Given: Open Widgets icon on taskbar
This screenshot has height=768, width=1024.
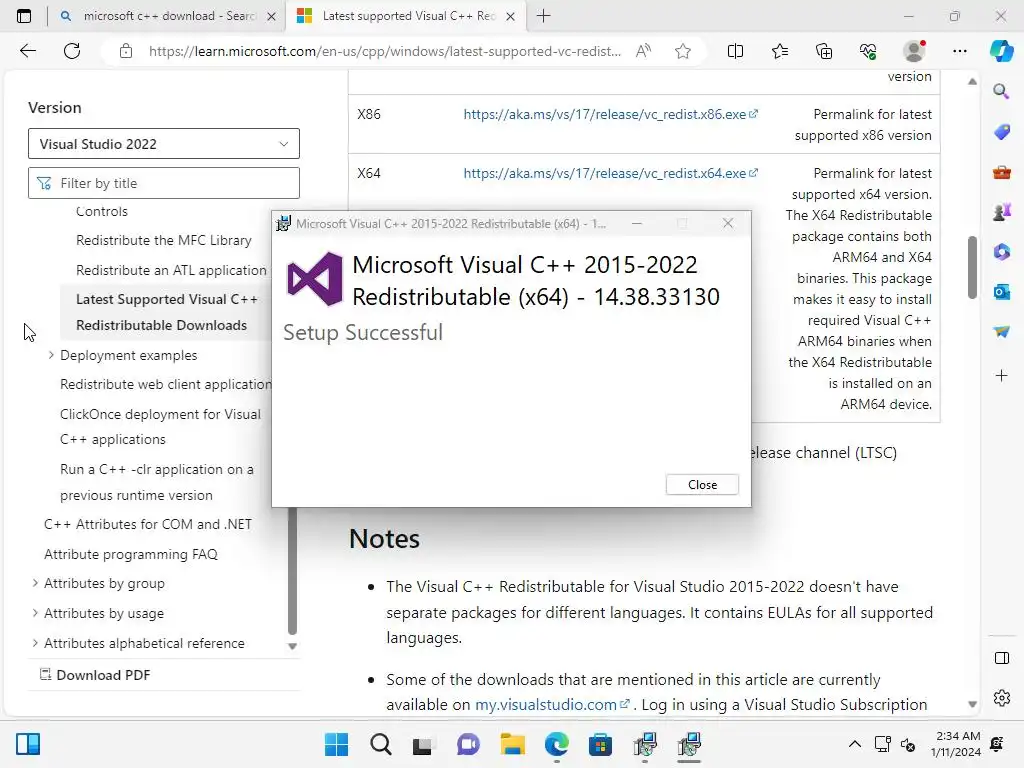Looking at the screenshot, I should coord(28,744).
